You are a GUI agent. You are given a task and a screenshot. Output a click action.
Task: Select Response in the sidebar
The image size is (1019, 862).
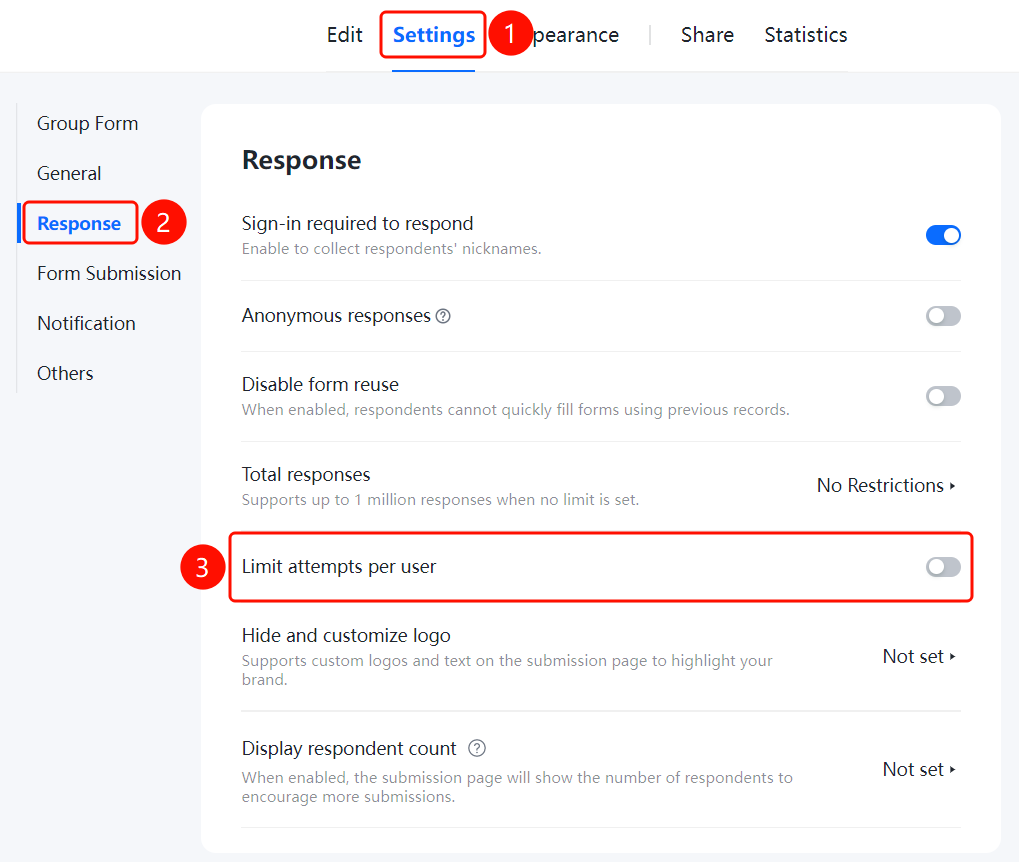pyautogui.click(x=79, y=223)
